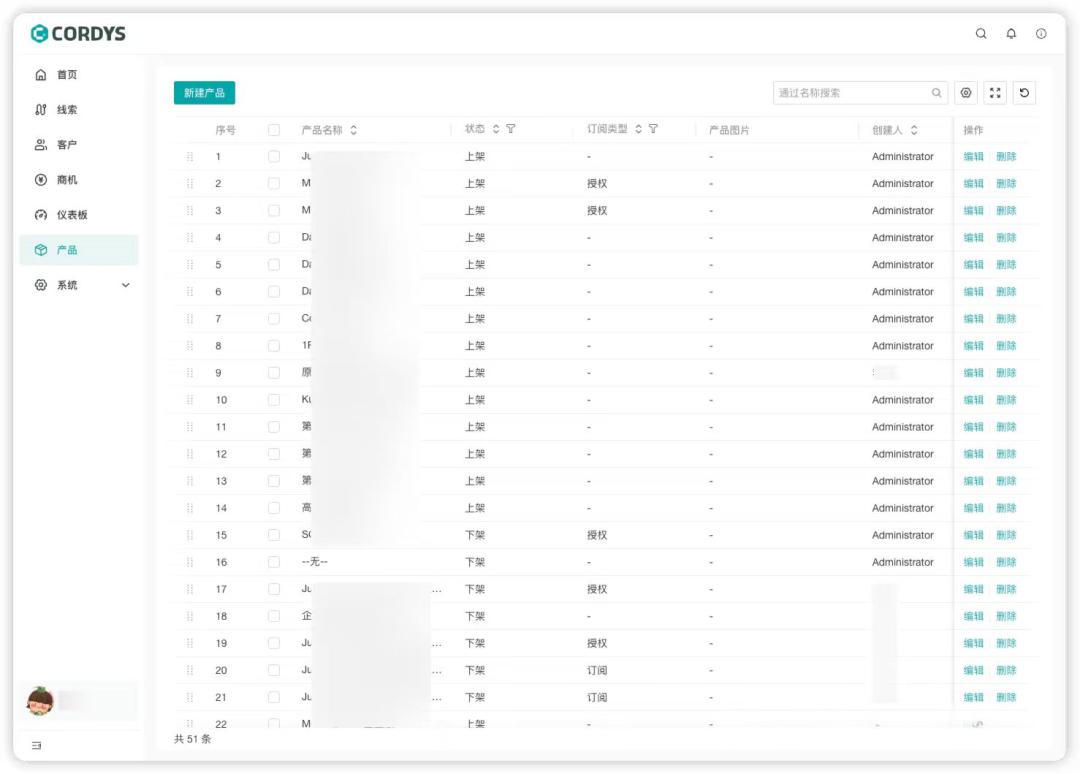This screenshot has width=1080, height=774.
Task: Click the search magnifier icon in top bar
Action: 981,34
